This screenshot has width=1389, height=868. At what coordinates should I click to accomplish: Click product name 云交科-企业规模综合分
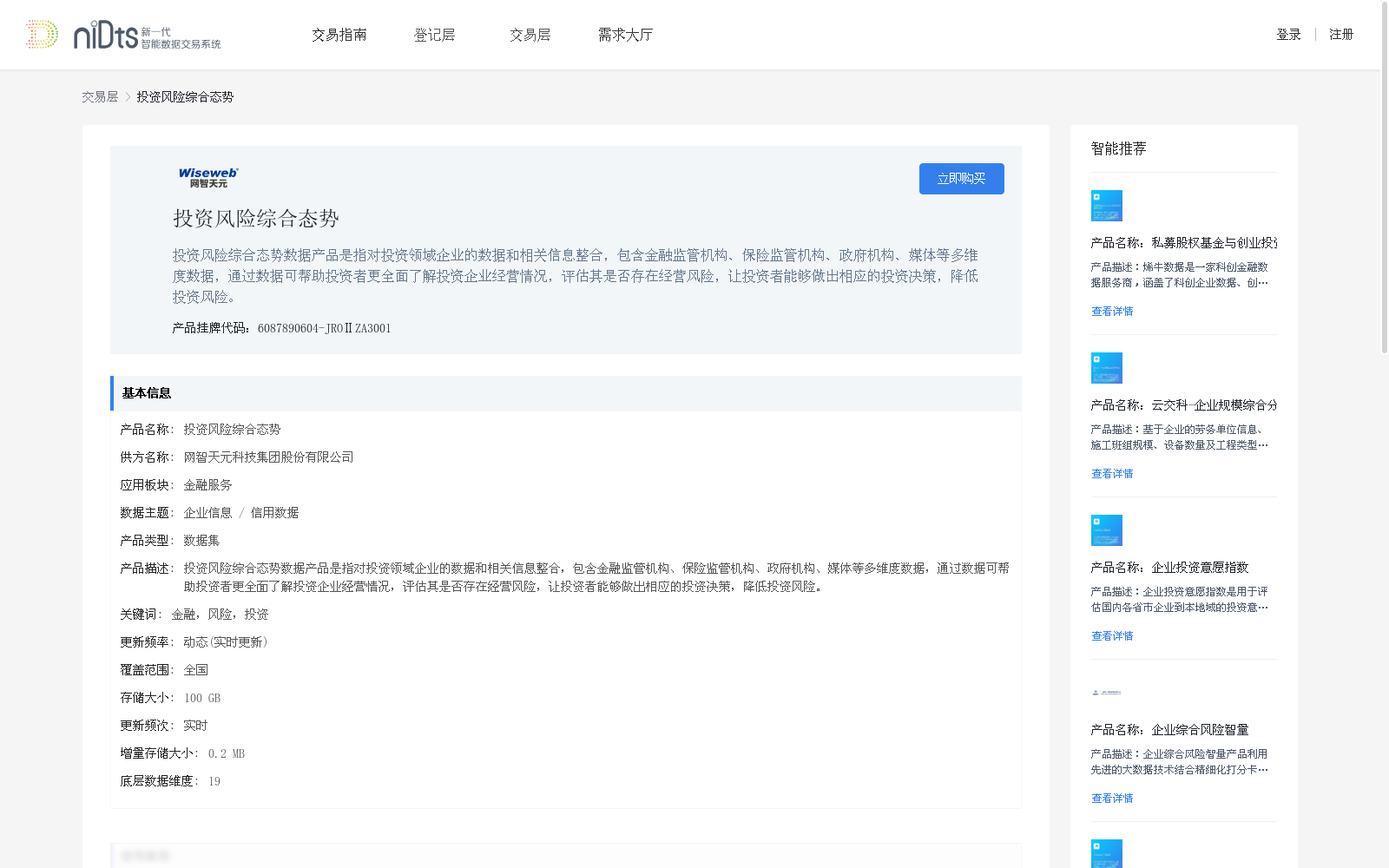coord(1215,405)
